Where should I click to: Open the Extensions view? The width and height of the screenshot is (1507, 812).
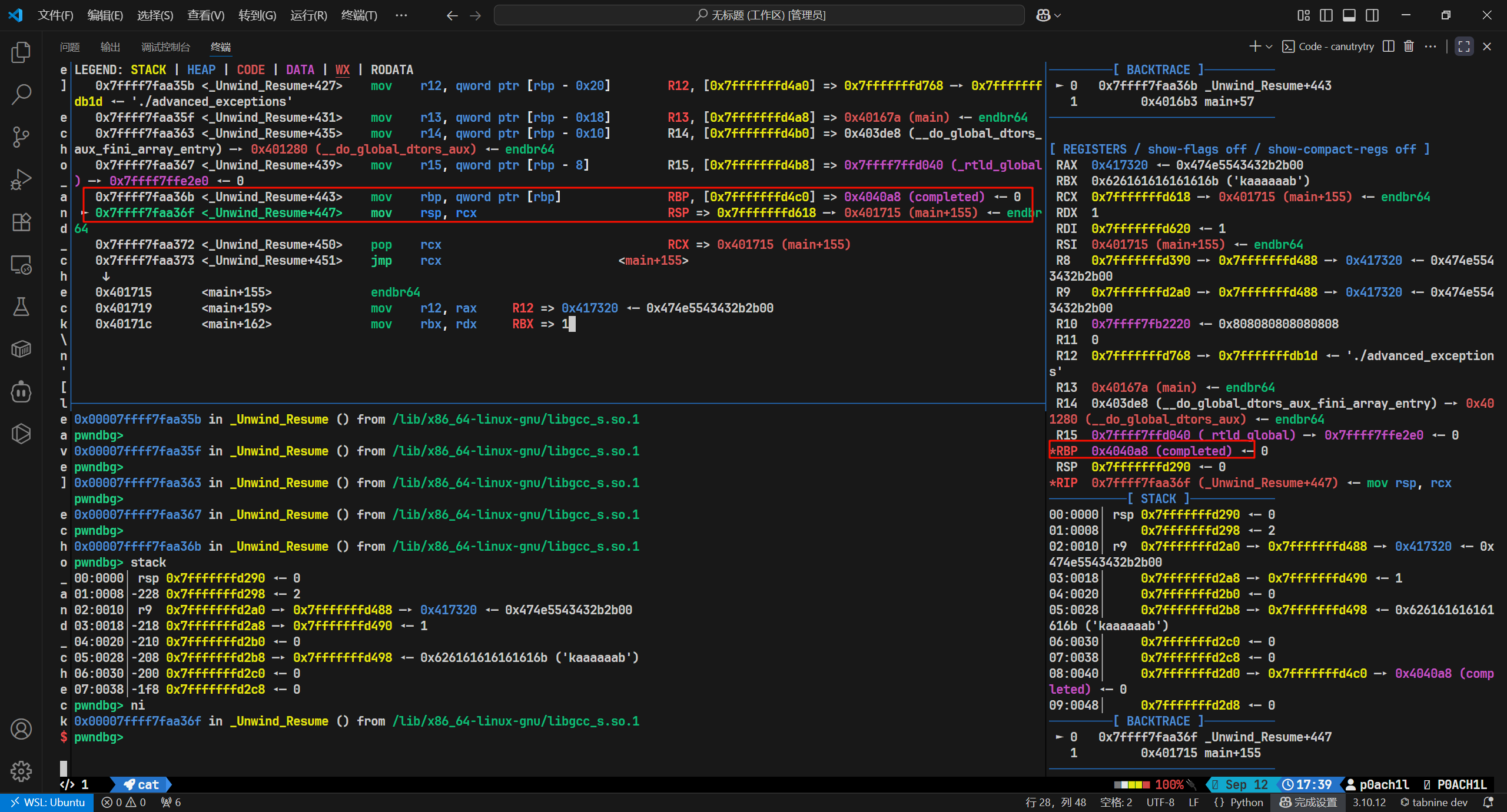[21, 222]
